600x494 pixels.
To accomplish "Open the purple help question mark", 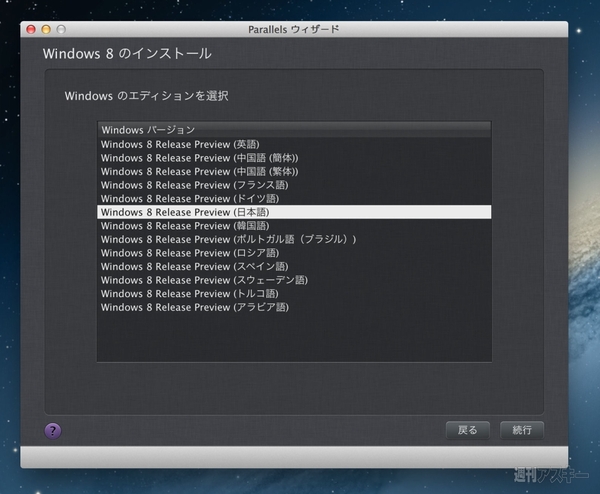I will (x=53, y=431).
